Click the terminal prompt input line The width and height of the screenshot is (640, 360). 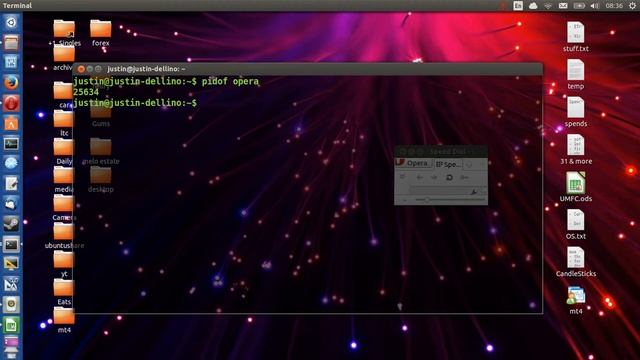pos(135,103)
